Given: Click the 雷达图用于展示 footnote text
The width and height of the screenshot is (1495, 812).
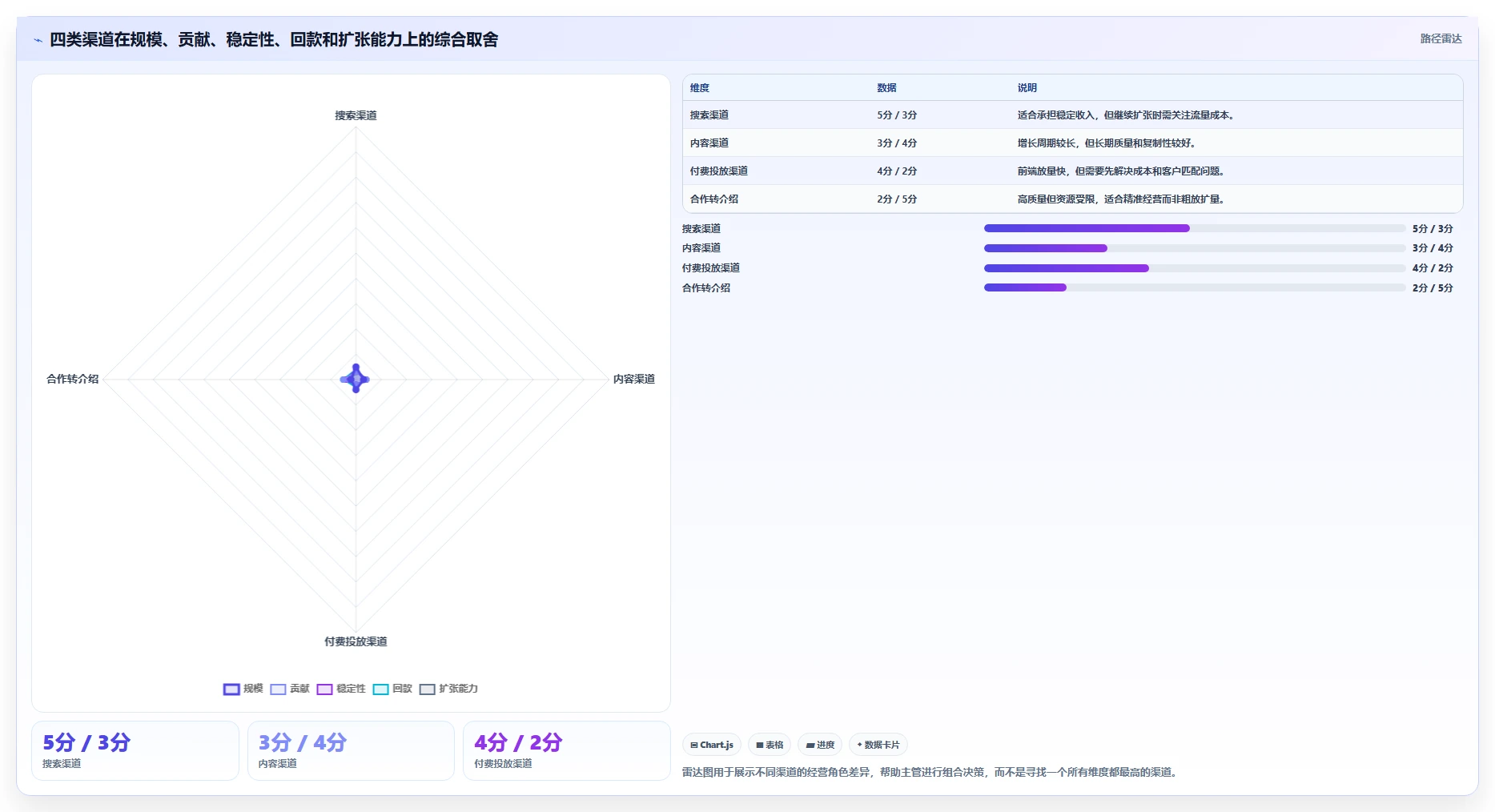Looking at the screenshot, I should click(932, 773).
